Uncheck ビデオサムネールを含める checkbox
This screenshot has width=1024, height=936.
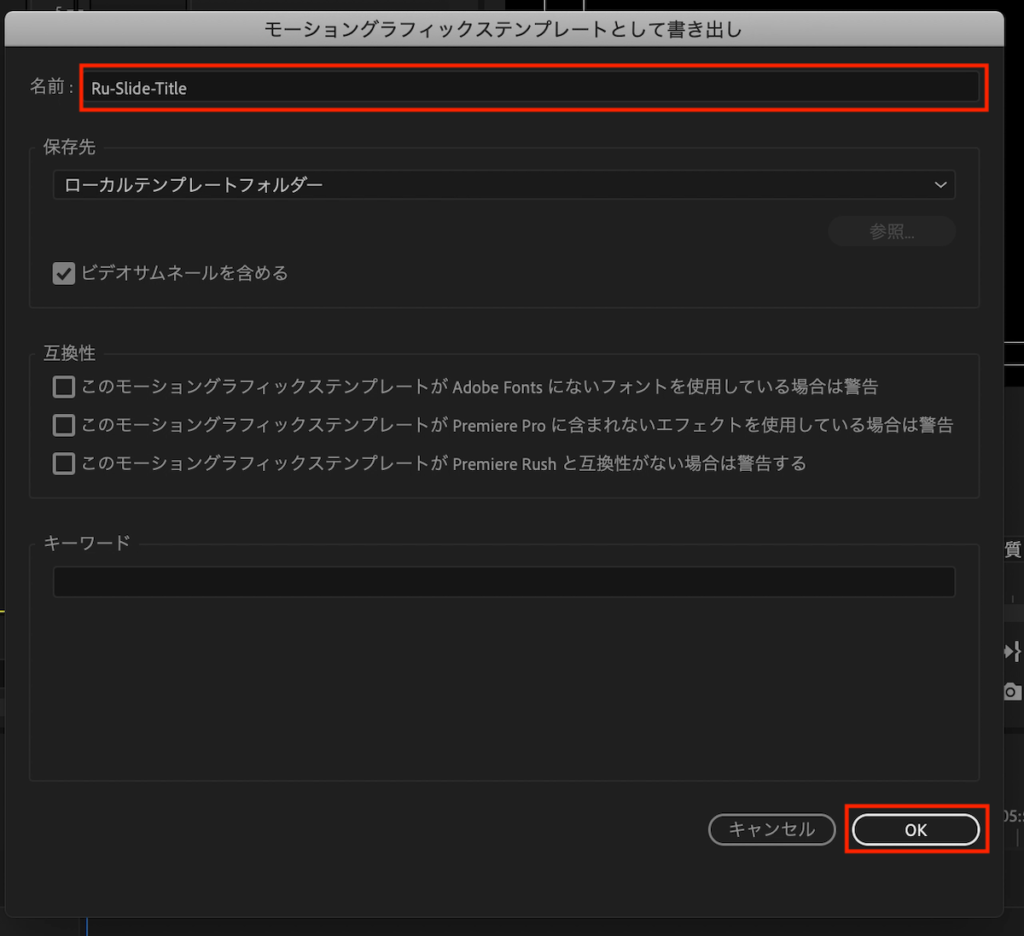(x=64, y=273)
